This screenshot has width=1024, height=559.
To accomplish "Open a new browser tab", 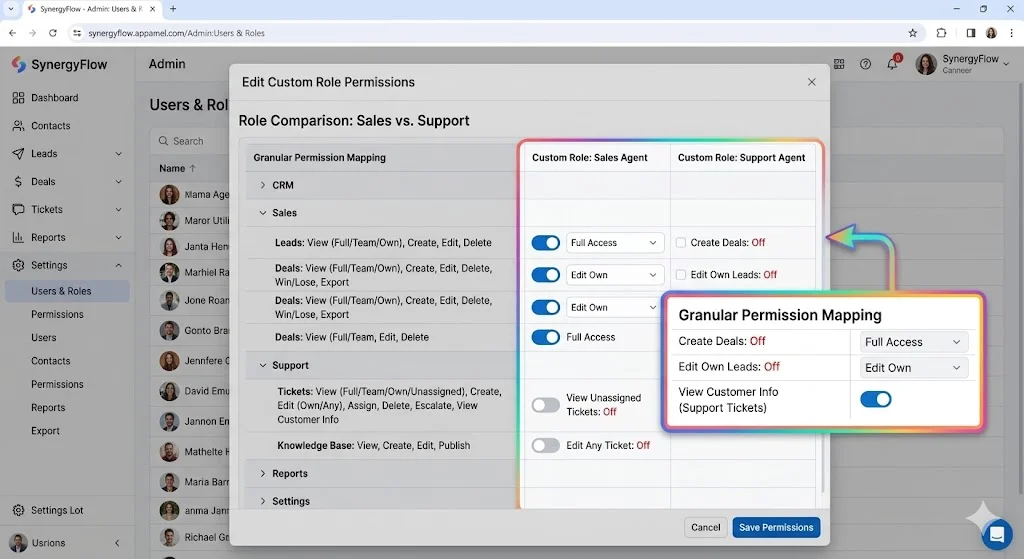I will tap(173, 9).
